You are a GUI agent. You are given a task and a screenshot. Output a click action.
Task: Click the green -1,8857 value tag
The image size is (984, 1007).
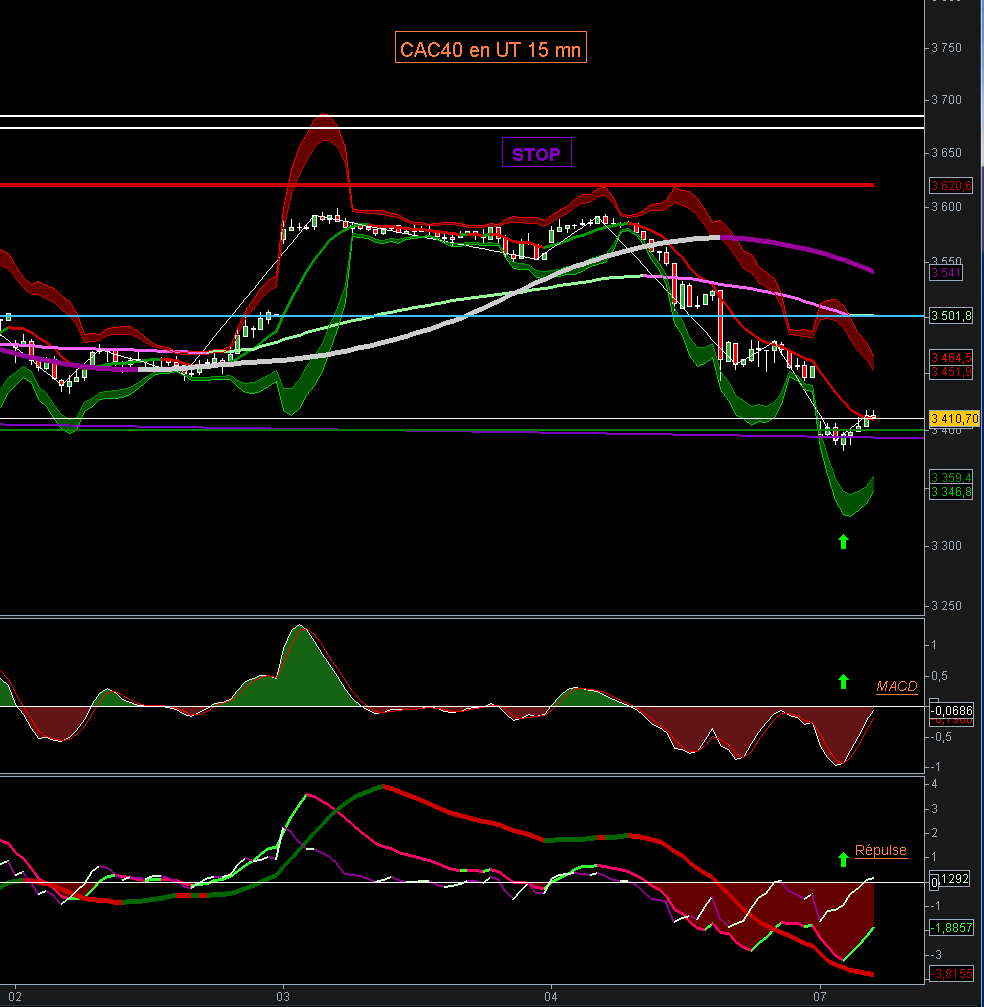(x=951, y=927)
